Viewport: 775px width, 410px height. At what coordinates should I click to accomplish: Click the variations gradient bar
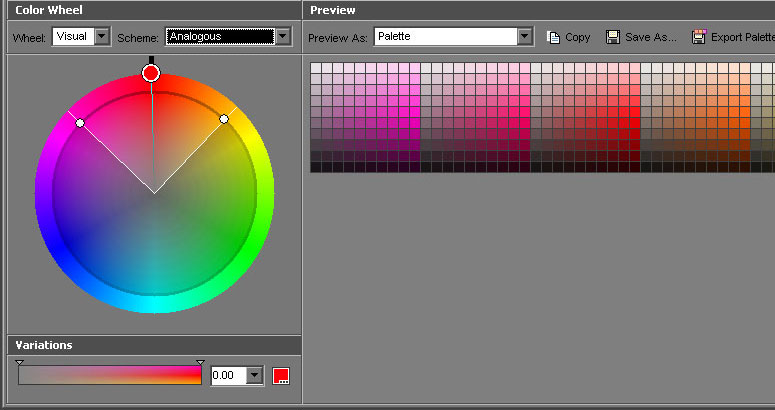click(110, 375)
